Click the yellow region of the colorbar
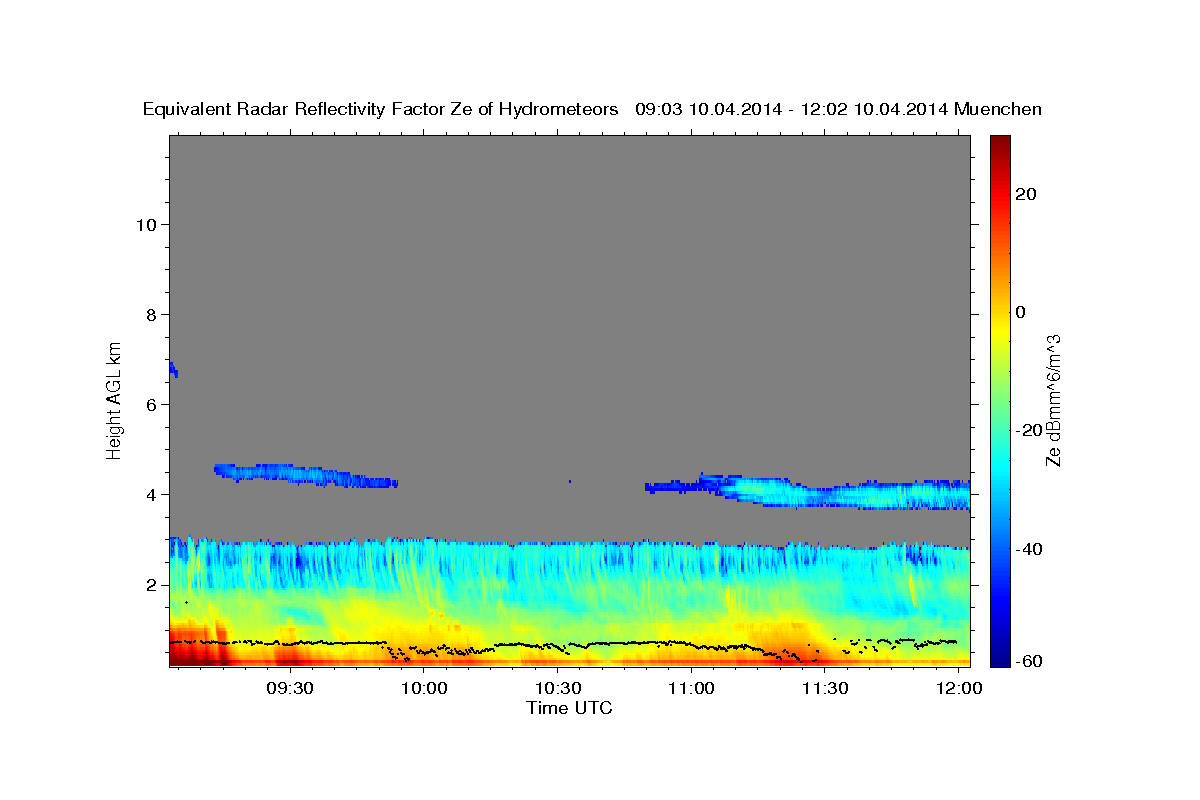Screen dimensions: 1200x800 point(999,330)
